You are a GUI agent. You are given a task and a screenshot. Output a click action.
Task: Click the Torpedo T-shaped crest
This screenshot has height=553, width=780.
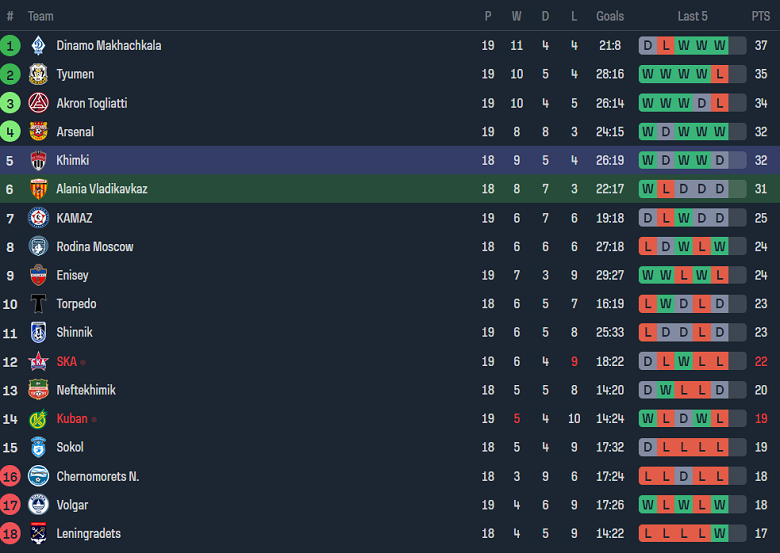pos(38,304)
